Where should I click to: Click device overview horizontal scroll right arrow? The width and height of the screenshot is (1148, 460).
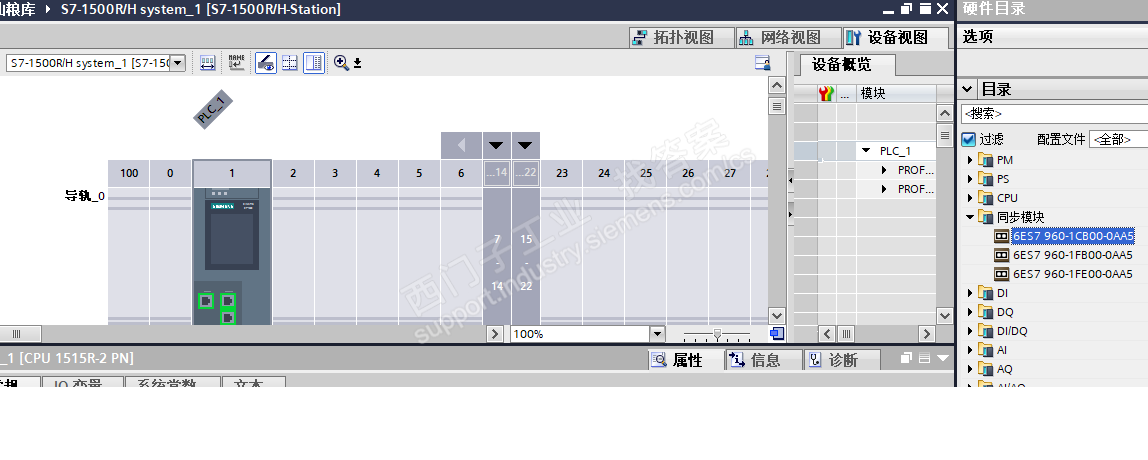coord(927,334)
